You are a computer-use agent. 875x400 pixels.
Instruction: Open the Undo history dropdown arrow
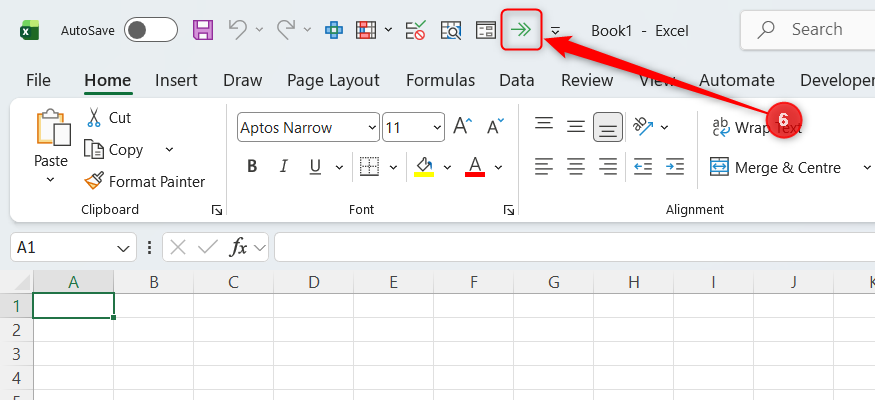[259, 30]
